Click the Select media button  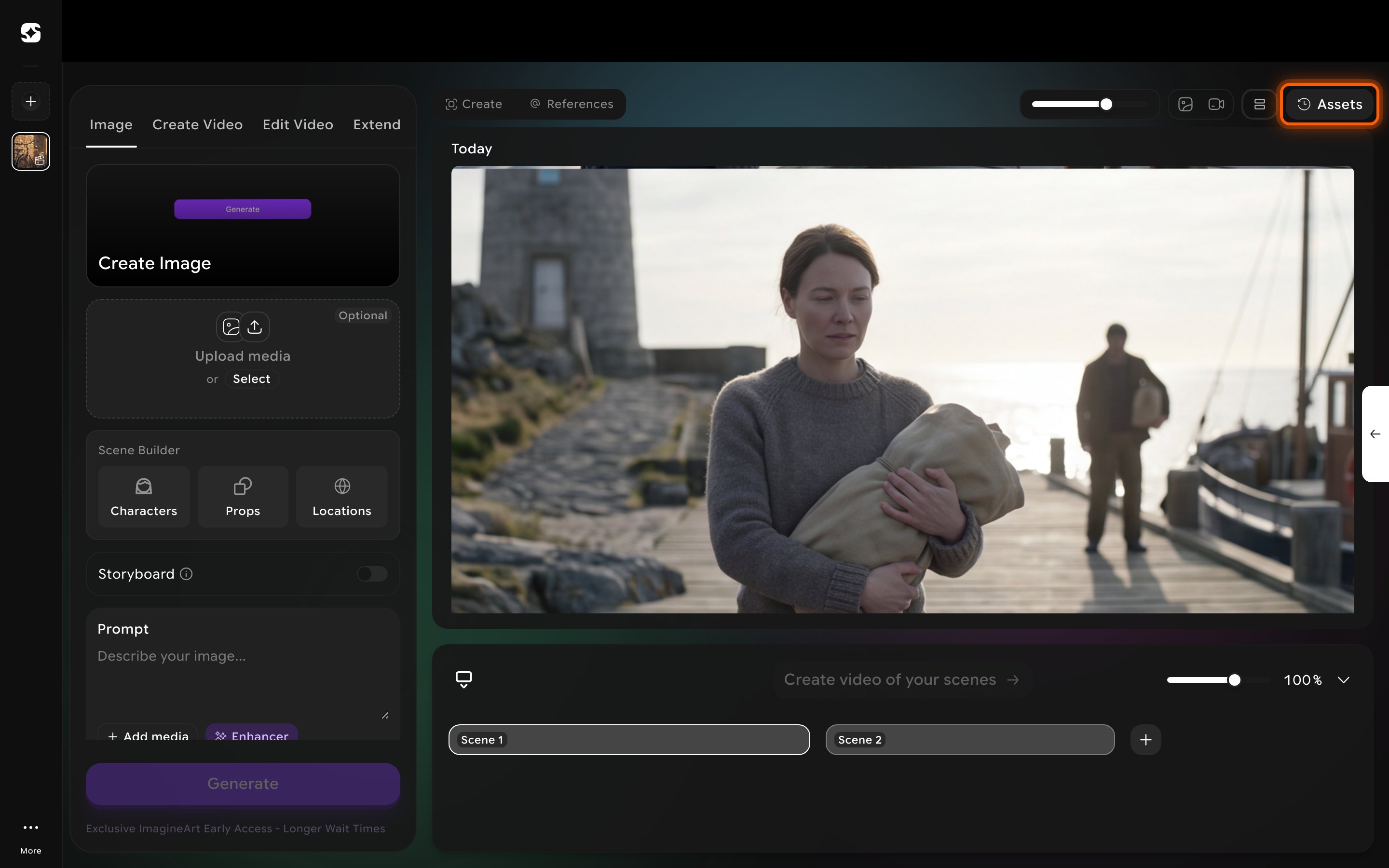pyautogui.click(x=251, y=379)
